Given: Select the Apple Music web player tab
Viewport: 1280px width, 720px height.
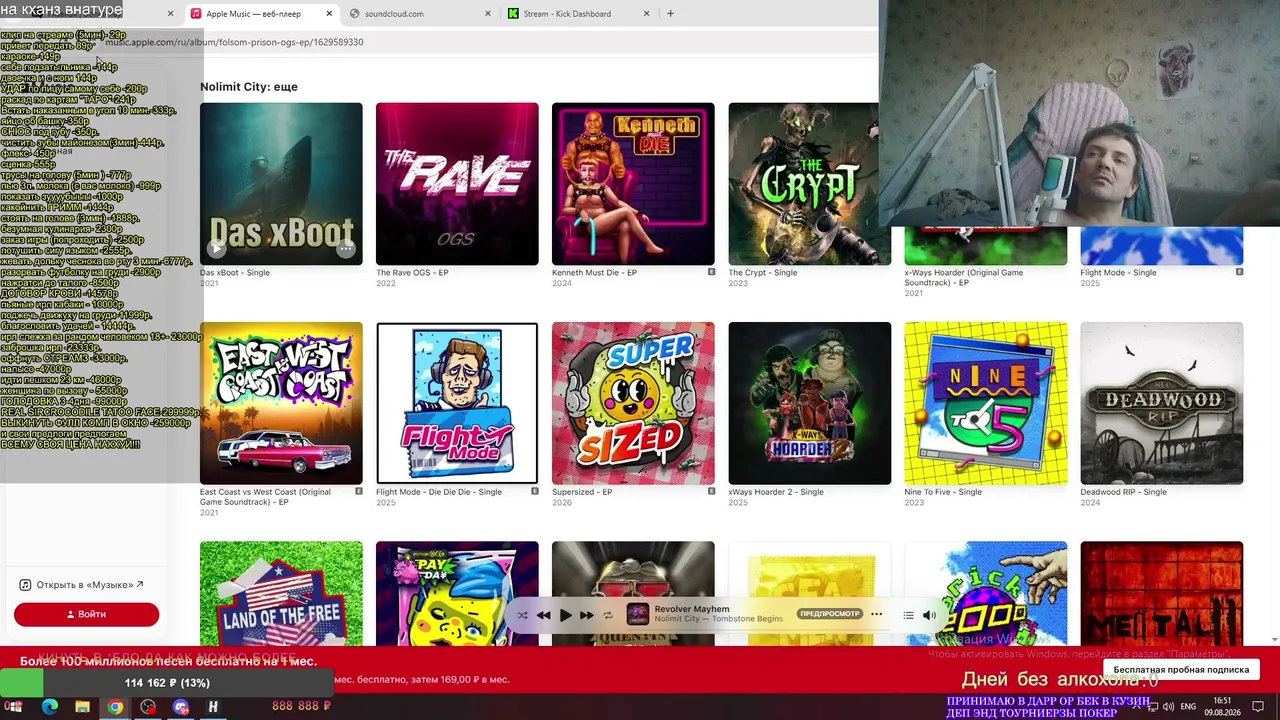Looking at the screenshot, I should pos(262,14).
